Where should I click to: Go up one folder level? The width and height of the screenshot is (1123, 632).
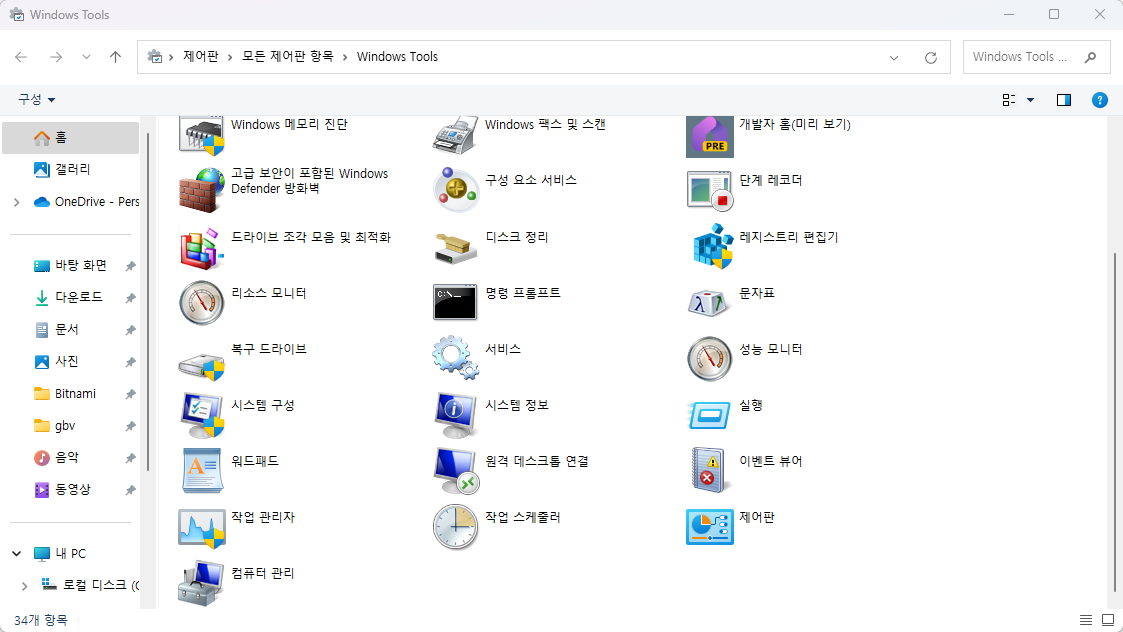(115, 57)
